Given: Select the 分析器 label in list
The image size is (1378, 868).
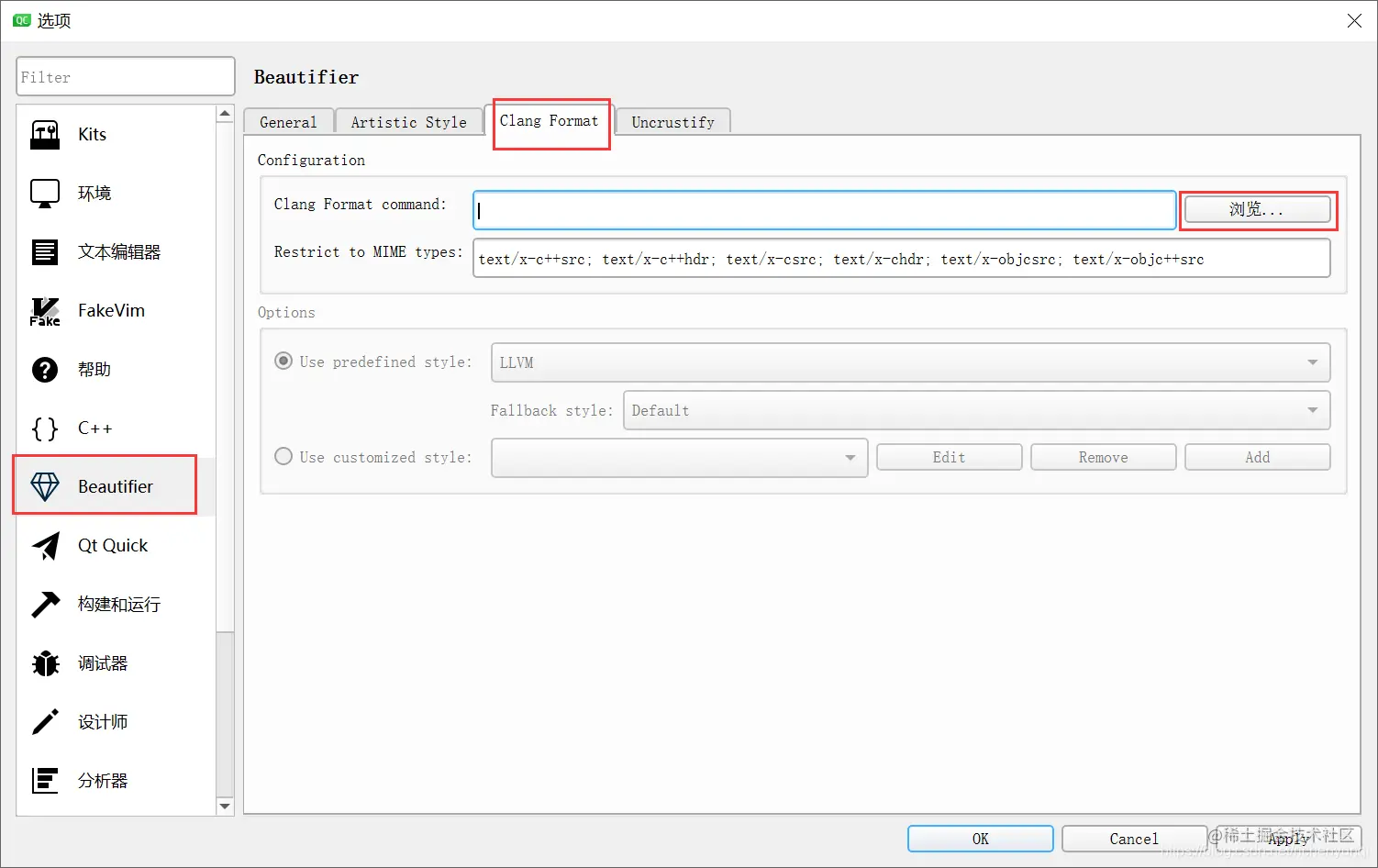Looking at the screenshot, I should (x=103, y=780).
